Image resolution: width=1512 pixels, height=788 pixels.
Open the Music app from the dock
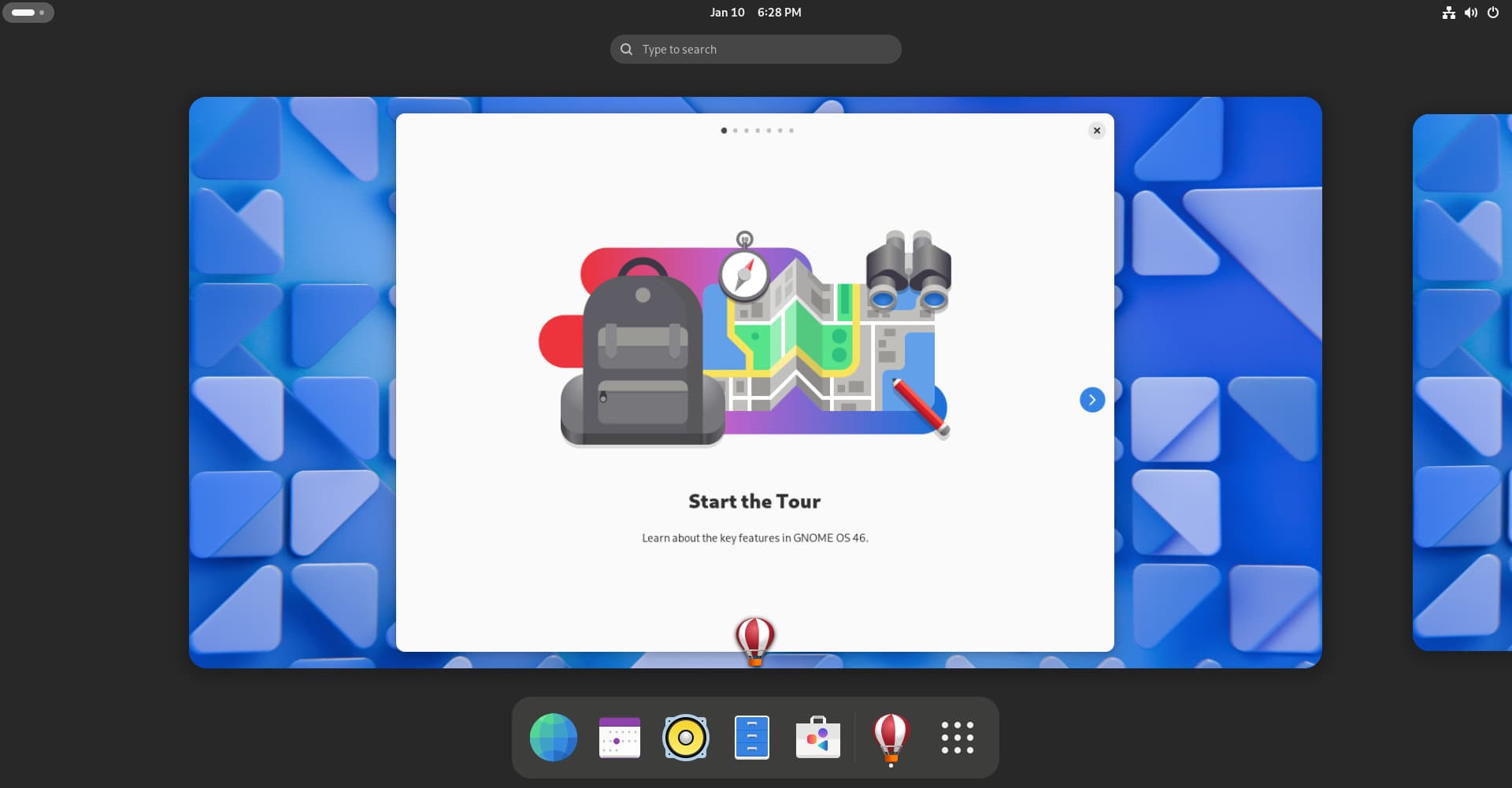click(x=685, y=738)
